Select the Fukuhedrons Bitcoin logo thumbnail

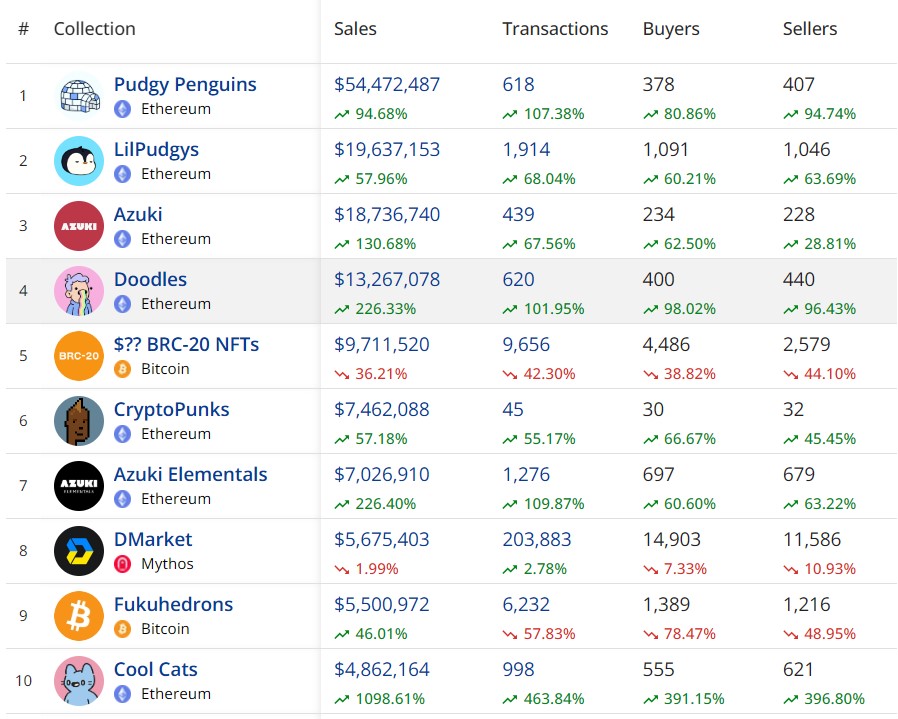[78, 616]
